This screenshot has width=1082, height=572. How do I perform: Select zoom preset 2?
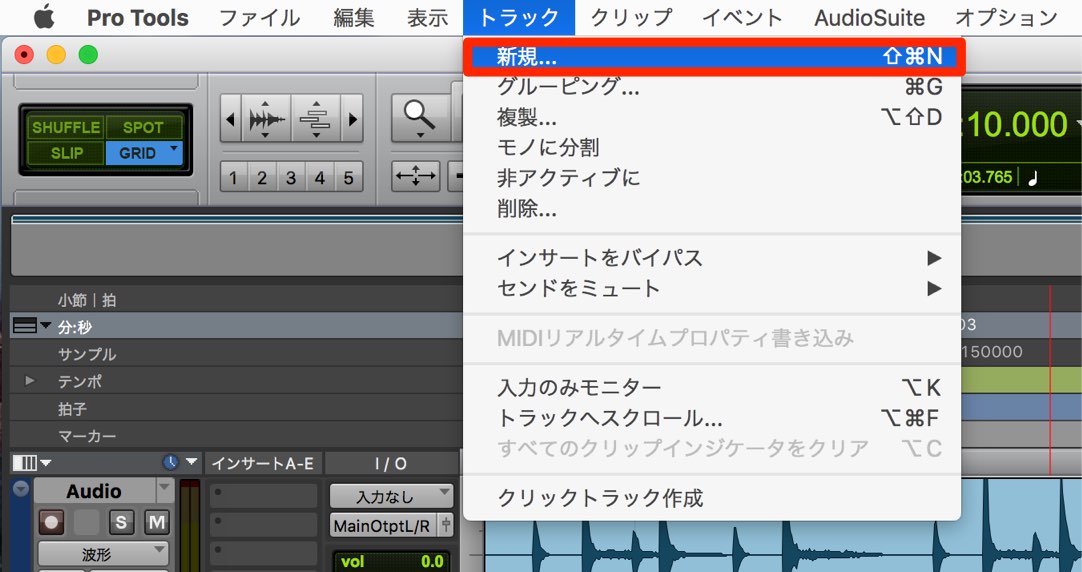[262, 178]
